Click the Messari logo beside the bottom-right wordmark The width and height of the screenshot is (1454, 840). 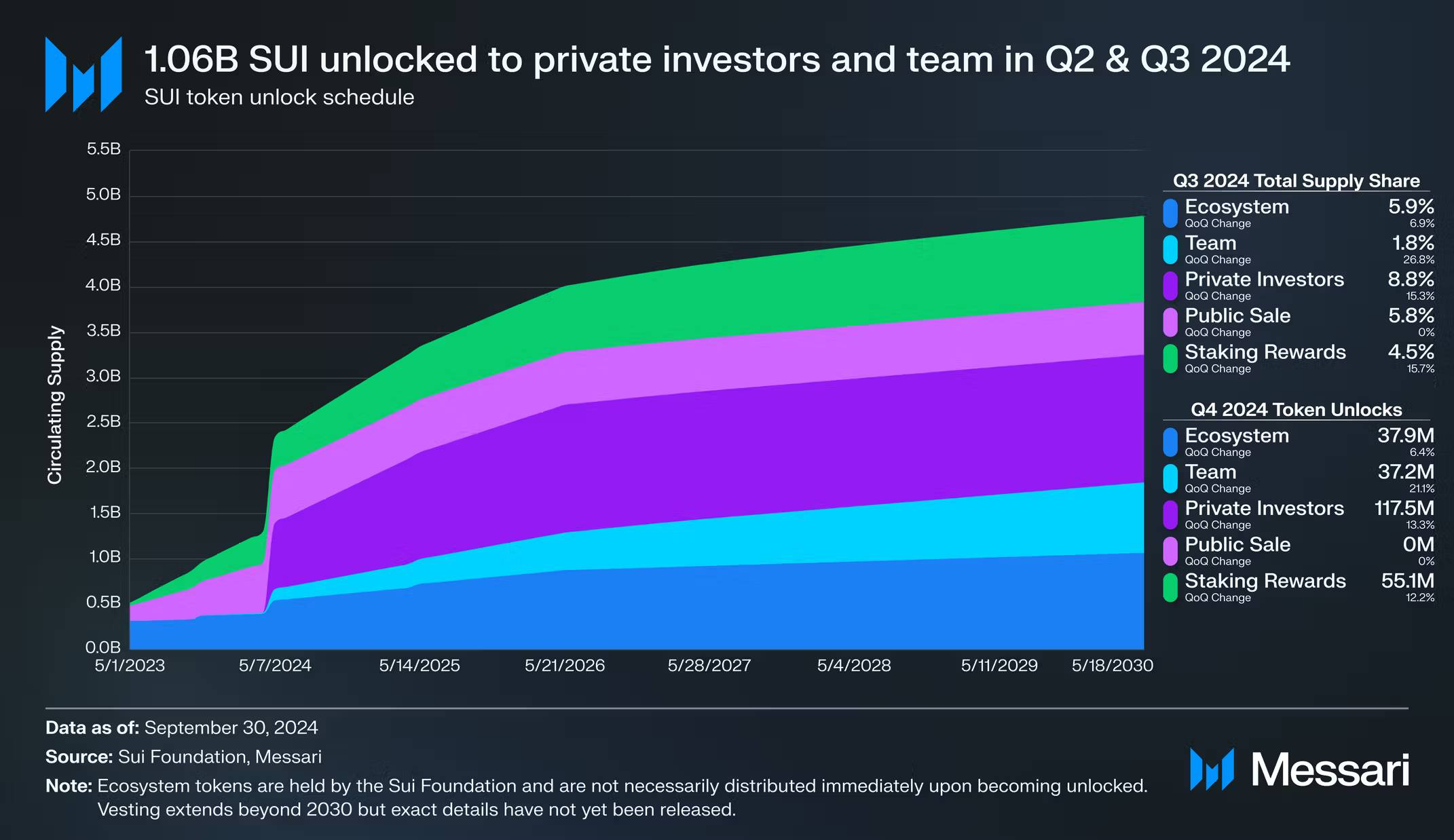tap(1212, 769)
